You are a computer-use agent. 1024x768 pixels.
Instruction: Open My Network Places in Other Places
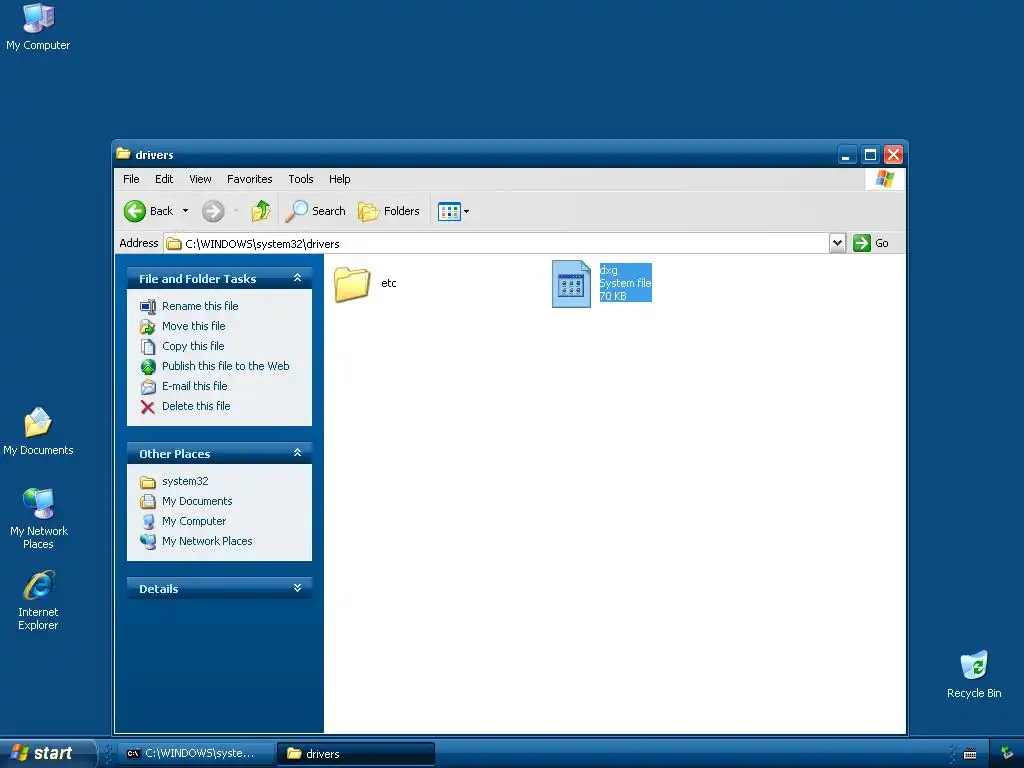tap(207, 541)
